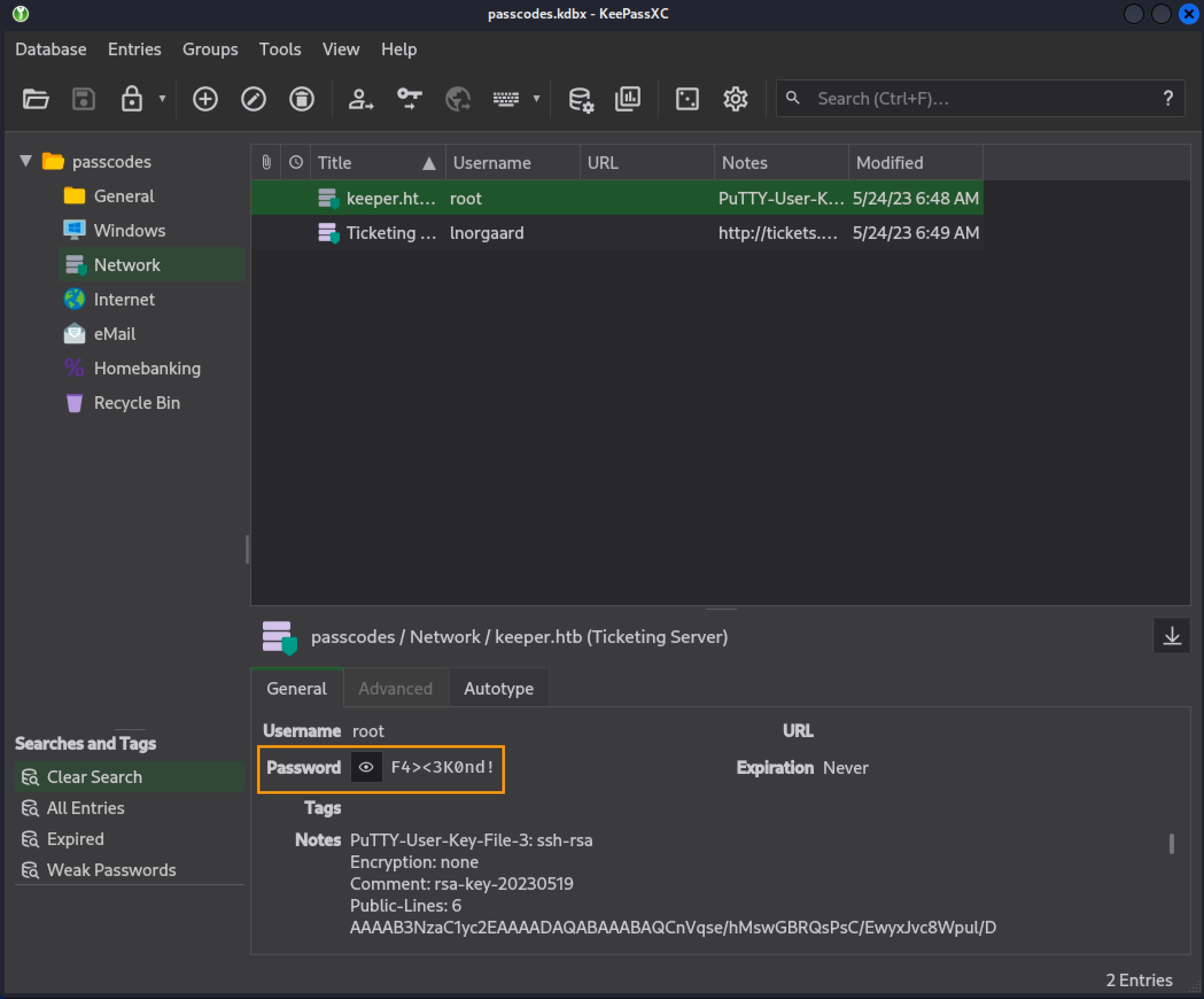Lock the database with padlock icon

tap(132, 99)
